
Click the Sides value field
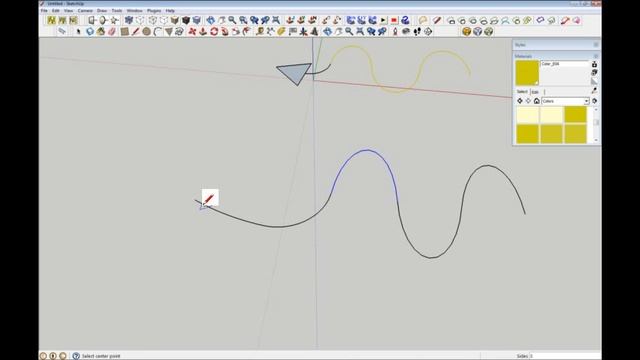coord(564,356)
